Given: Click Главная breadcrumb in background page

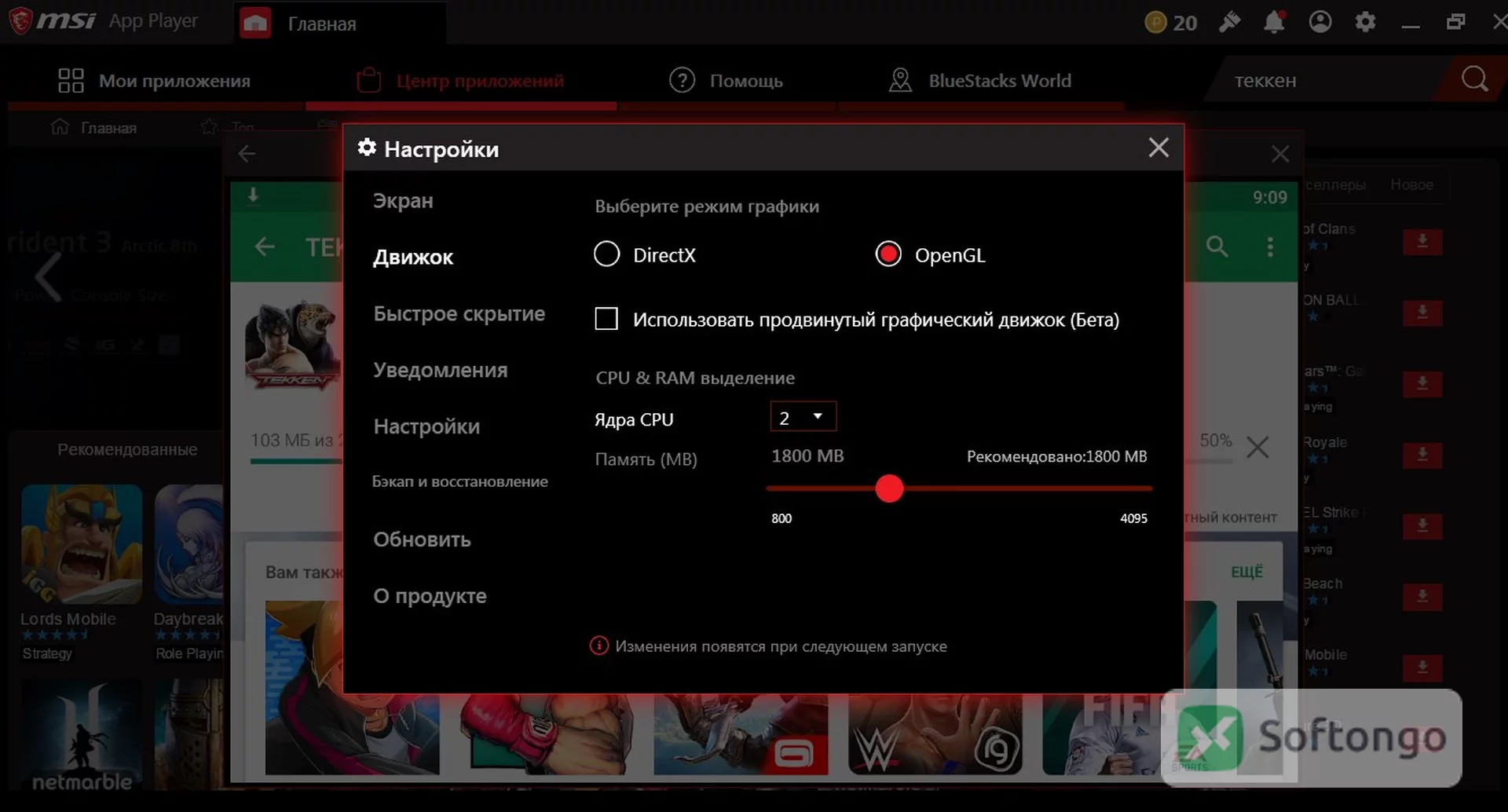Looking at the screenshot, I should click(94, 128).
